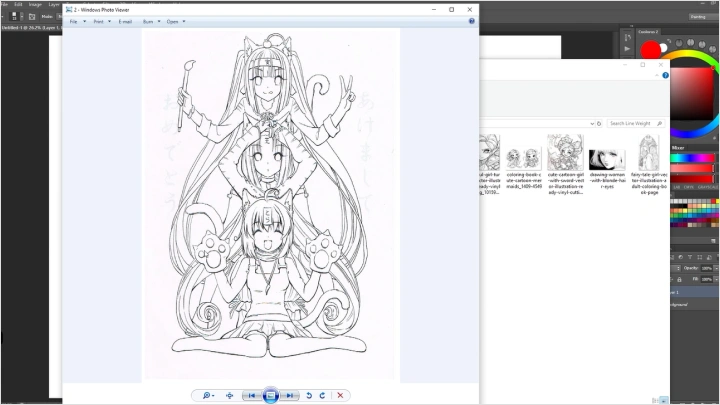The height and width of the screenshot is (405, 720).
Task: Click the Untitled-1 document tab in Photoshop
Action: point(30,28)
